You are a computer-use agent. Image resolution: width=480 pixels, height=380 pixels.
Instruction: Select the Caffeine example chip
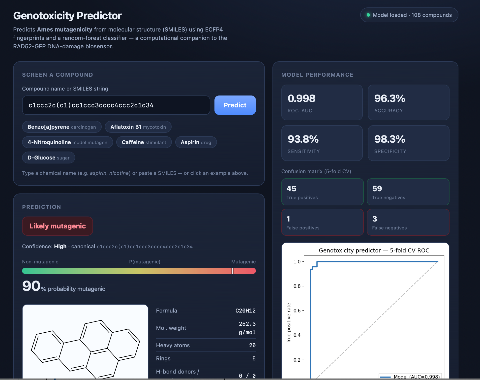coord(144,142)
